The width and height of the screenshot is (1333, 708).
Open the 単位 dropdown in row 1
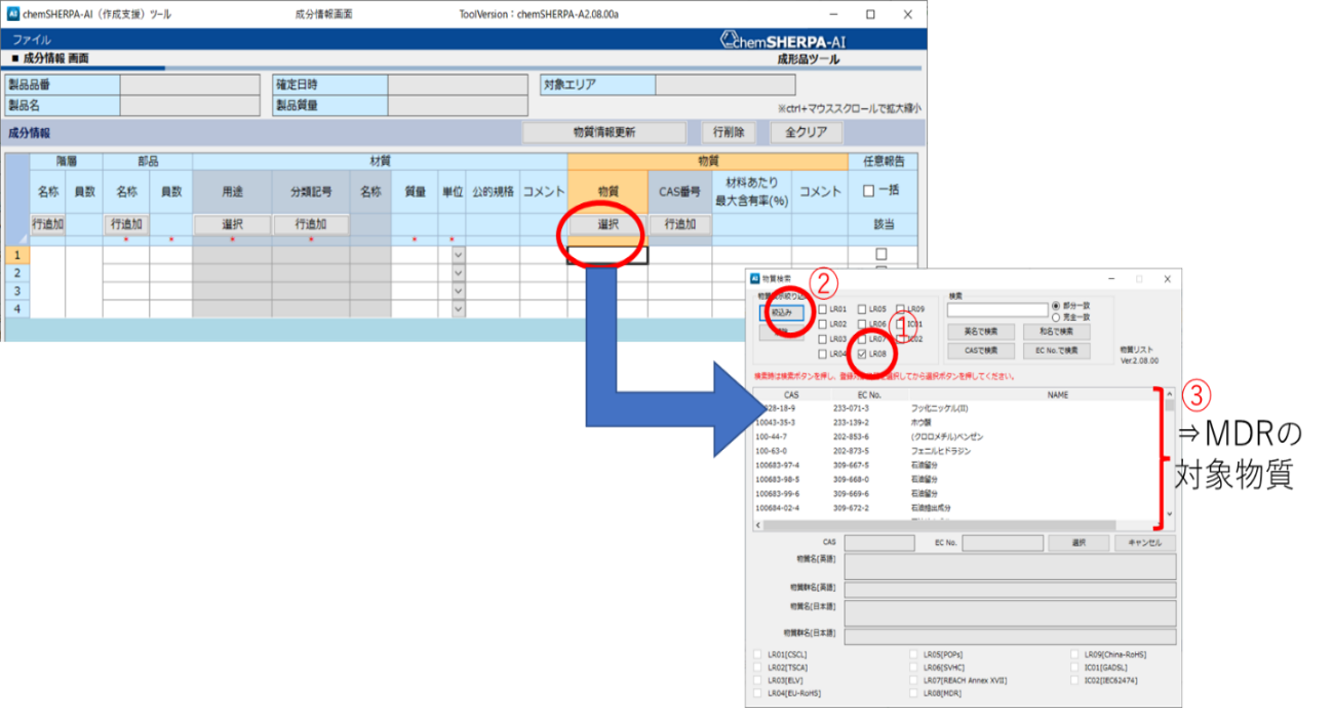(458, 255)
